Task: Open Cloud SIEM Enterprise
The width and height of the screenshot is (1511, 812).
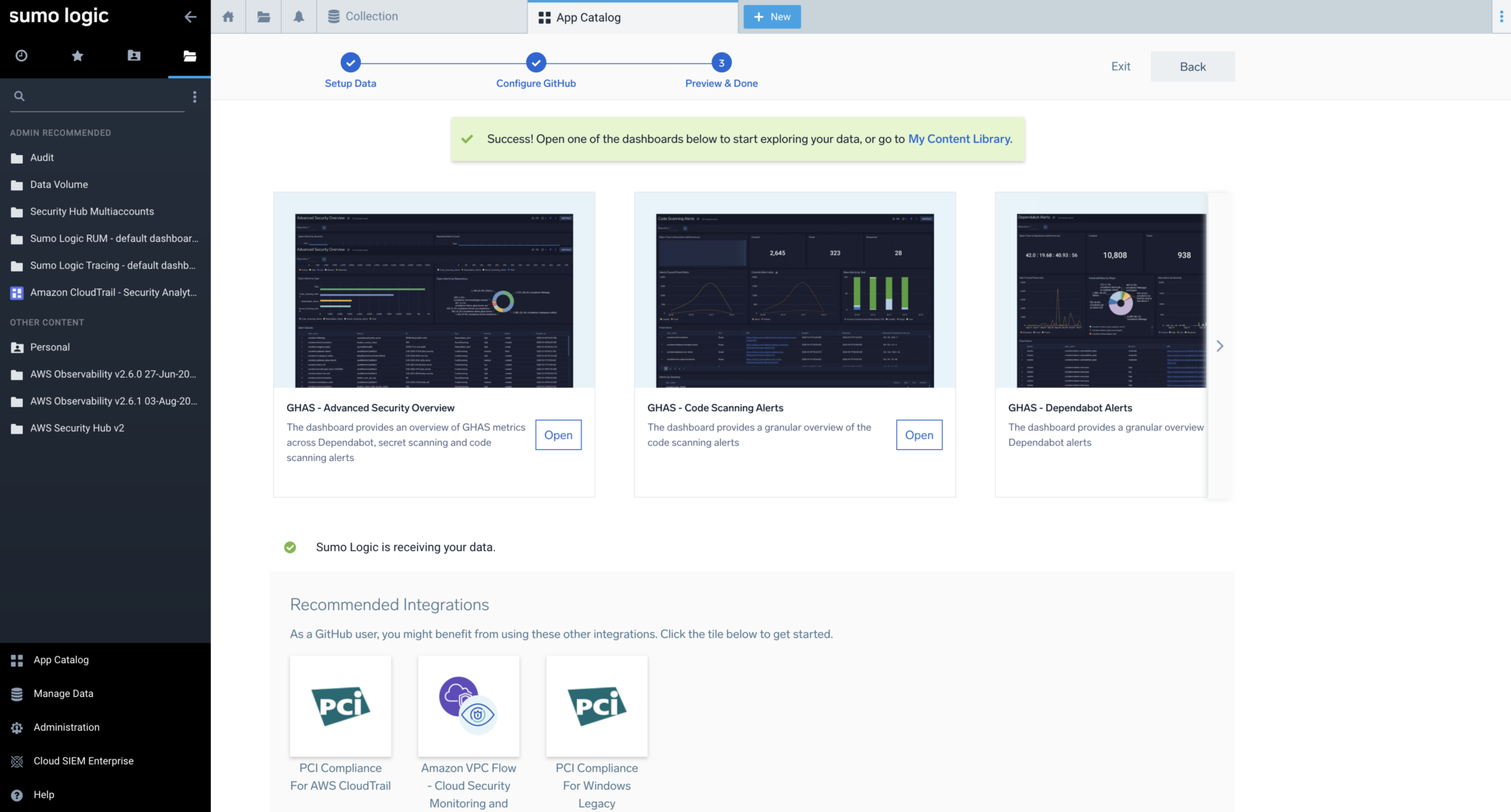Action: (83, 760)
